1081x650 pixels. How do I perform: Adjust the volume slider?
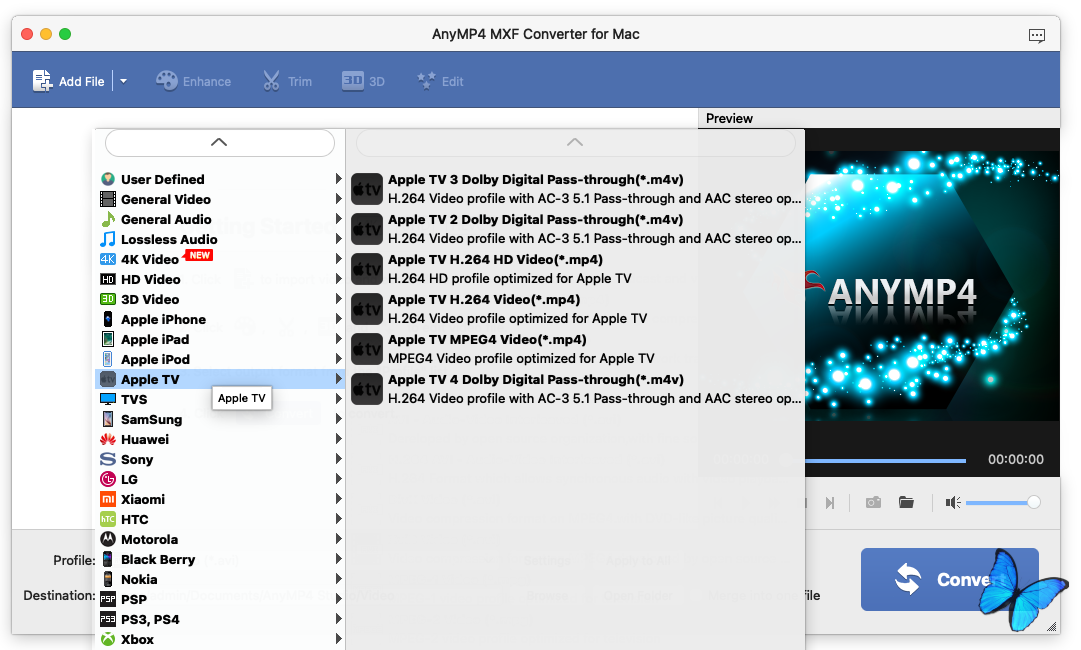point(1000,502)
